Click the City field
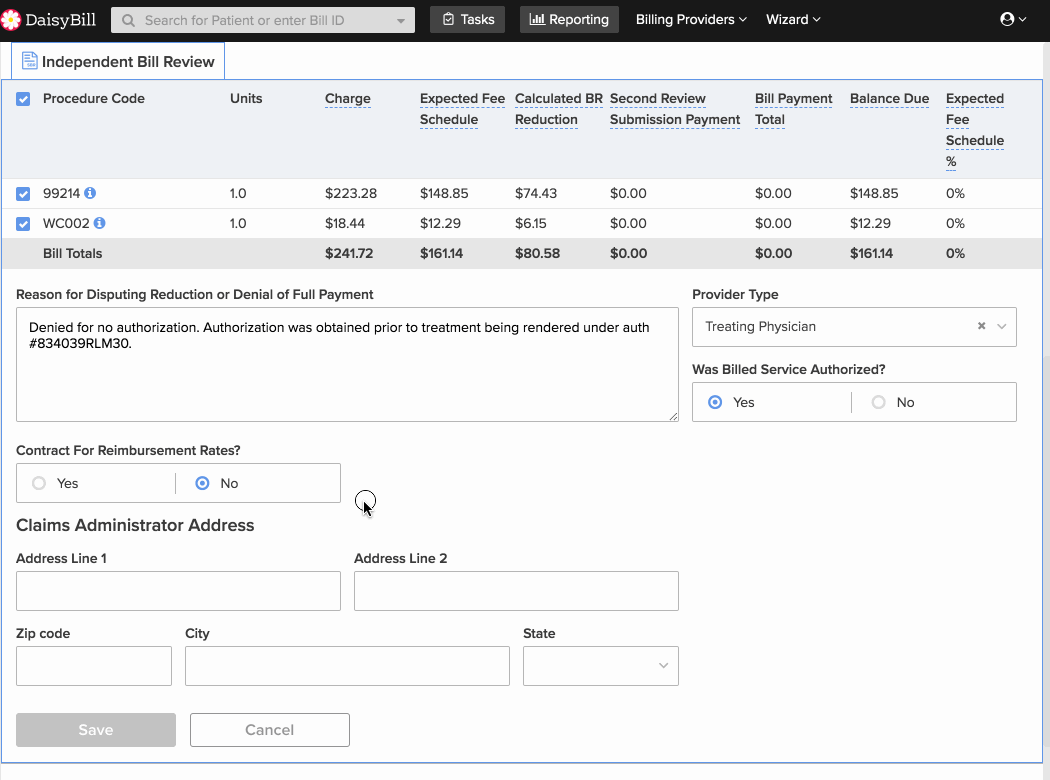Screen dimensions: 1050x780 [x=348, y=666]
